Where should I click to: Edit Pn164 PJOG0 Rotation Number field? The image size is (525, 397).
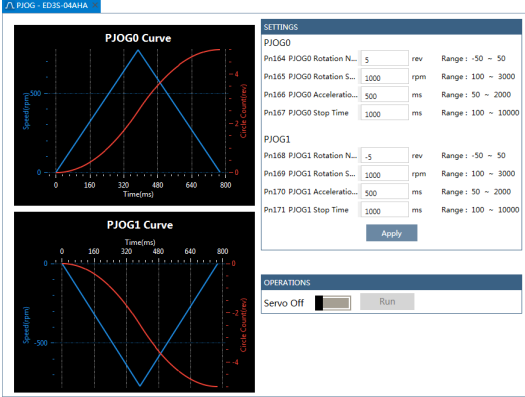point(384,59)
